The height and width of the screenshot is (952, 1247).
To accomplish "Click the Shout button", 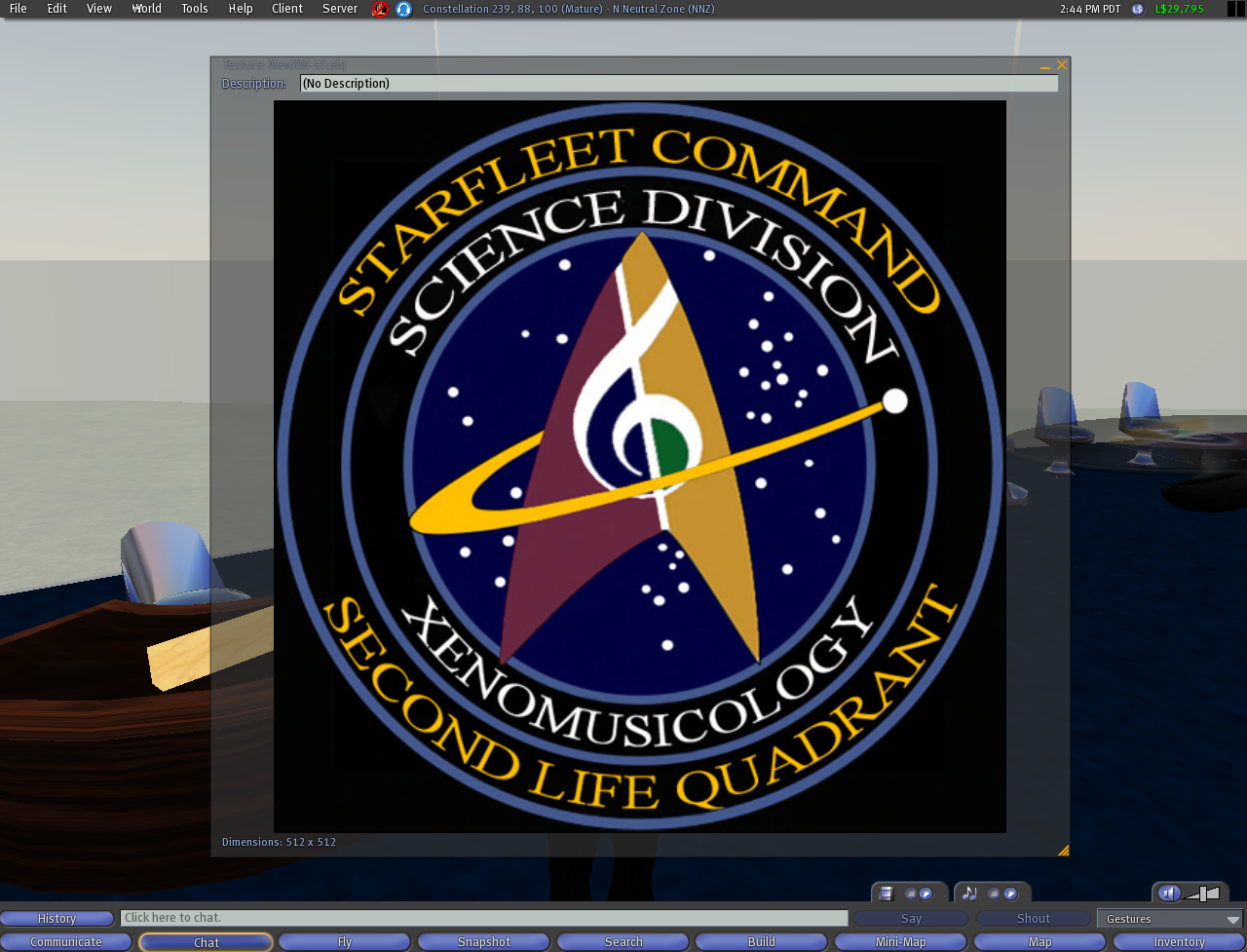I will pyautogui.click(x=1034, y=919).
